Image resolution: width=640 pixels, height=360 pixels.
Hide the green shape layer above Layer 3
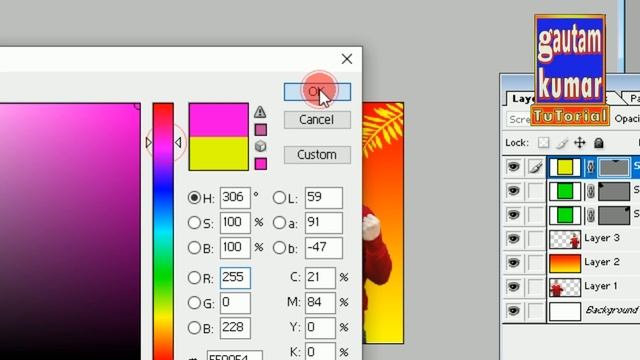click(513, 215)
